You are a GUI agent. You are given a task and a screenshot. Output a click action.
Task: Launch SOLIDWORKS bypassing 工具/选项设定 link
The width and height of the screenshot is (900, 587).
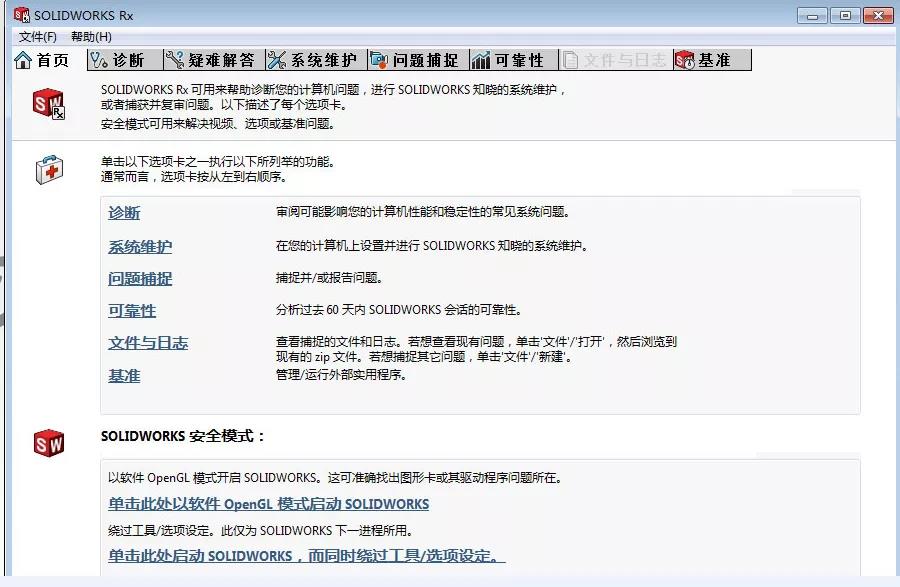[307, 555]
